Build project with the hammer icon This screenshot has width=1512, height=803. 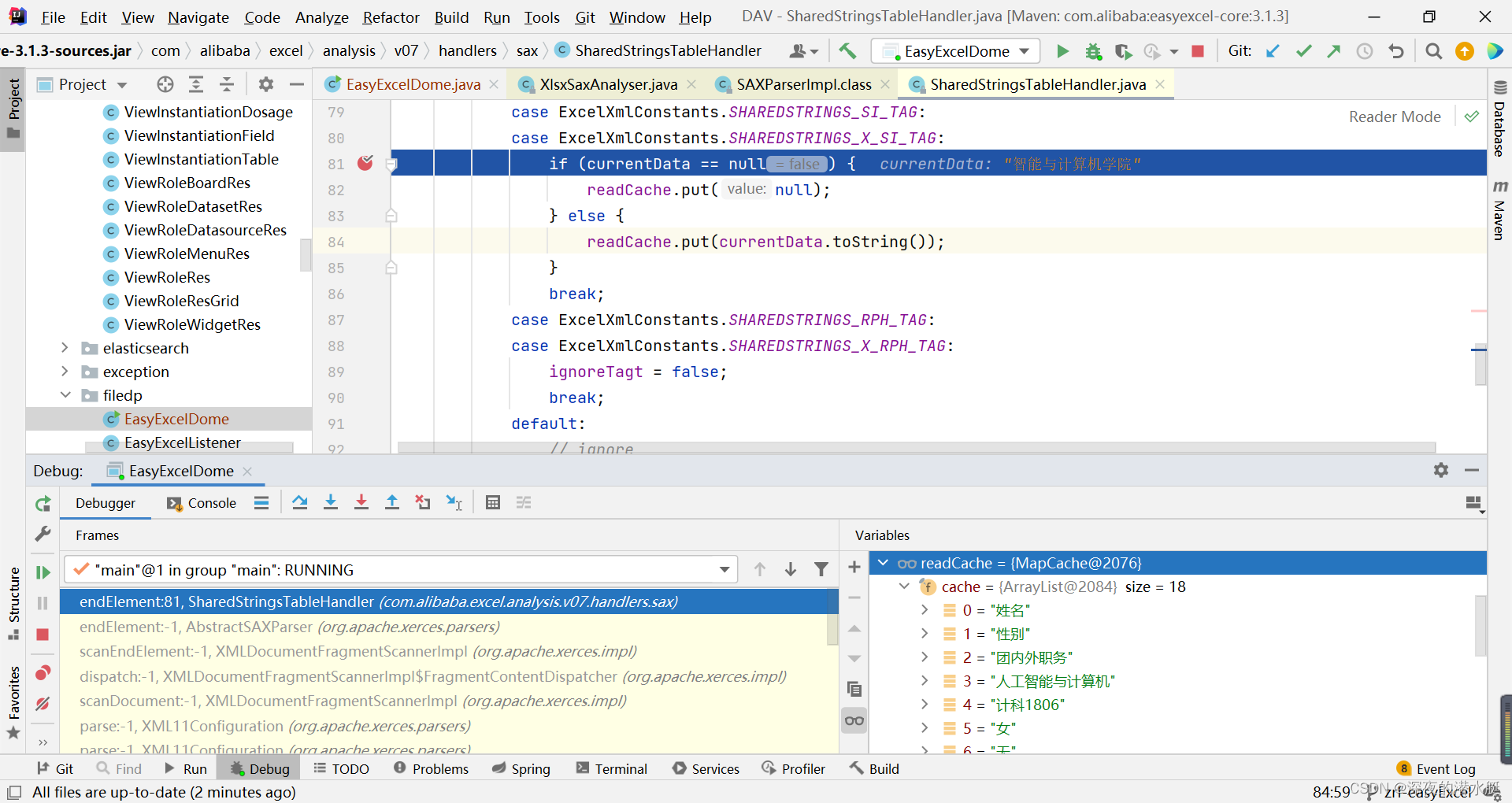click(847, 51)
